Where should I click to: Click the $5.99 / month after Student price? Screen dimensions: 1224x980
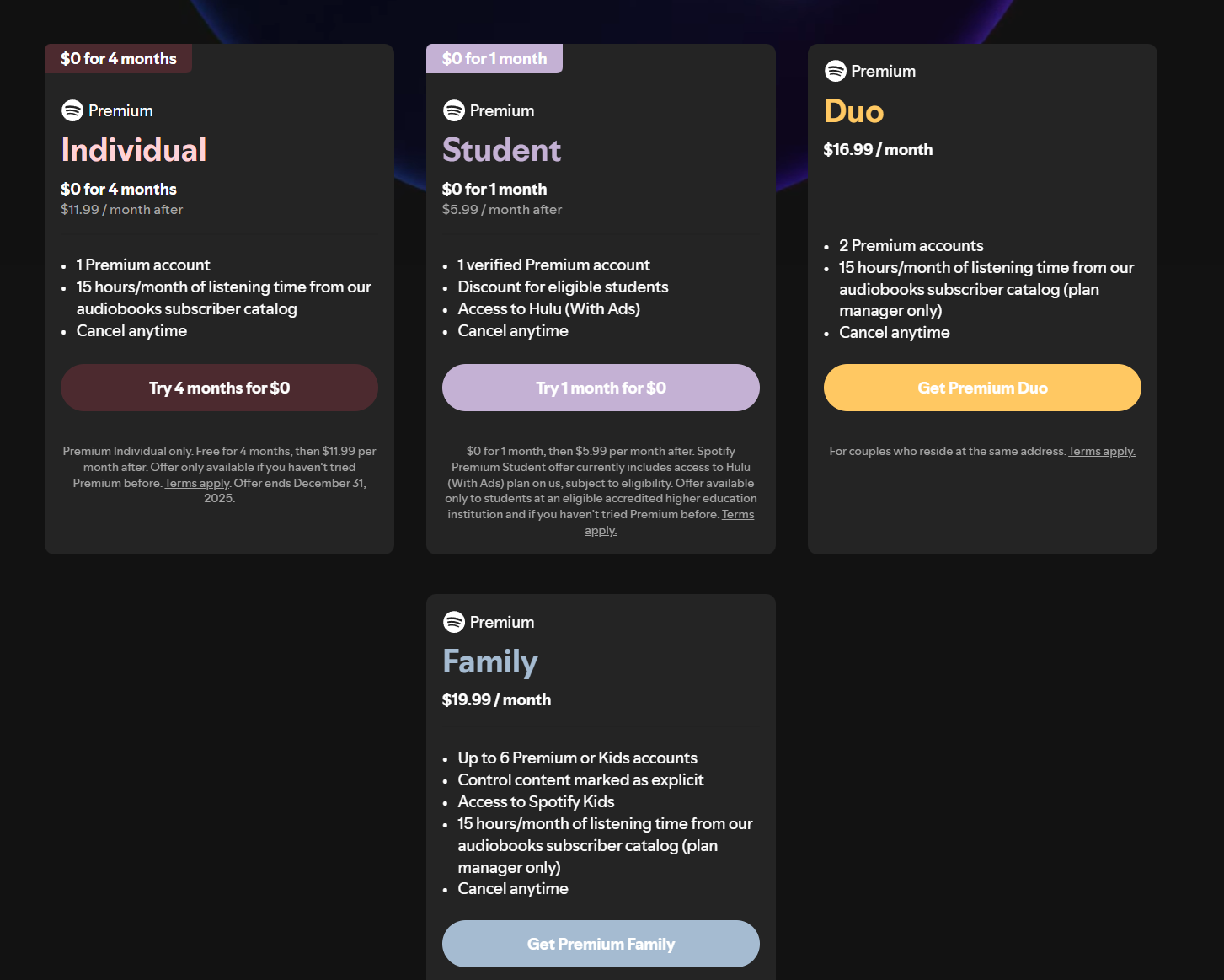(x=502, y=210)
